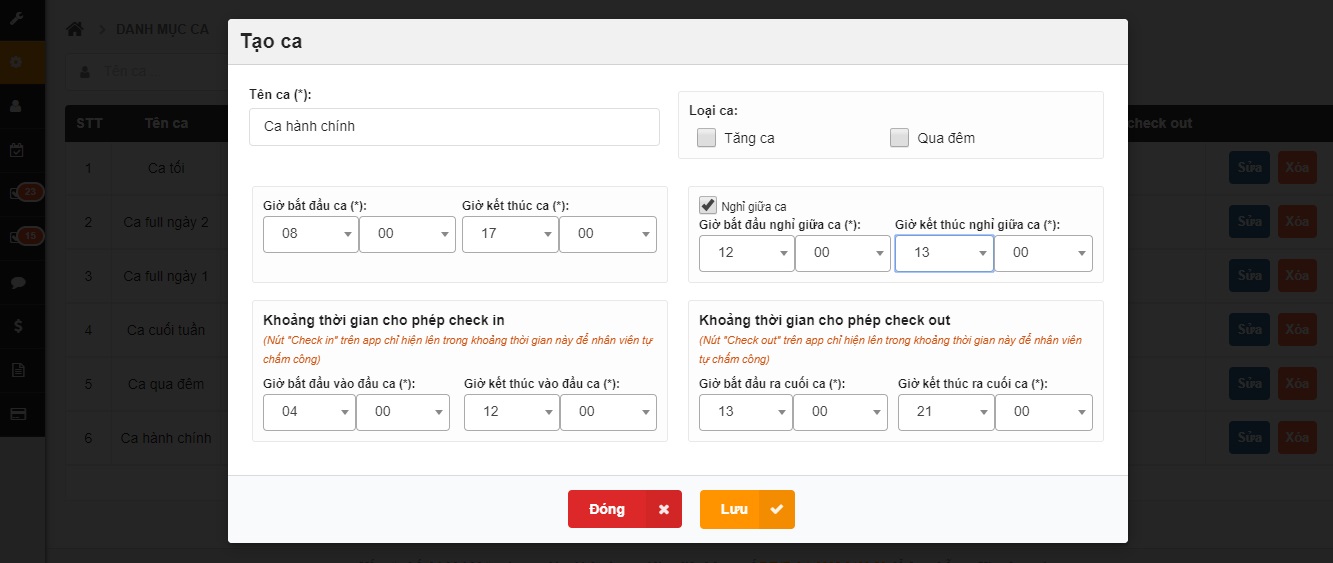Open the document file sidebar icon

coord(16,370)
